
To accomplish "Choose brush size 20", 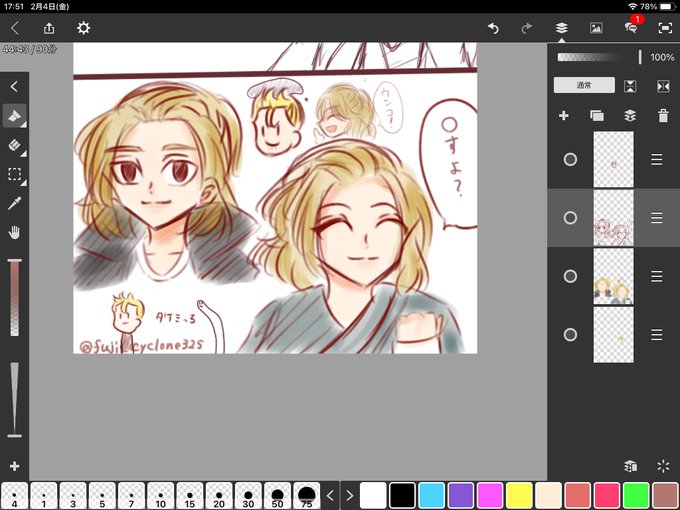I will 219,496.
